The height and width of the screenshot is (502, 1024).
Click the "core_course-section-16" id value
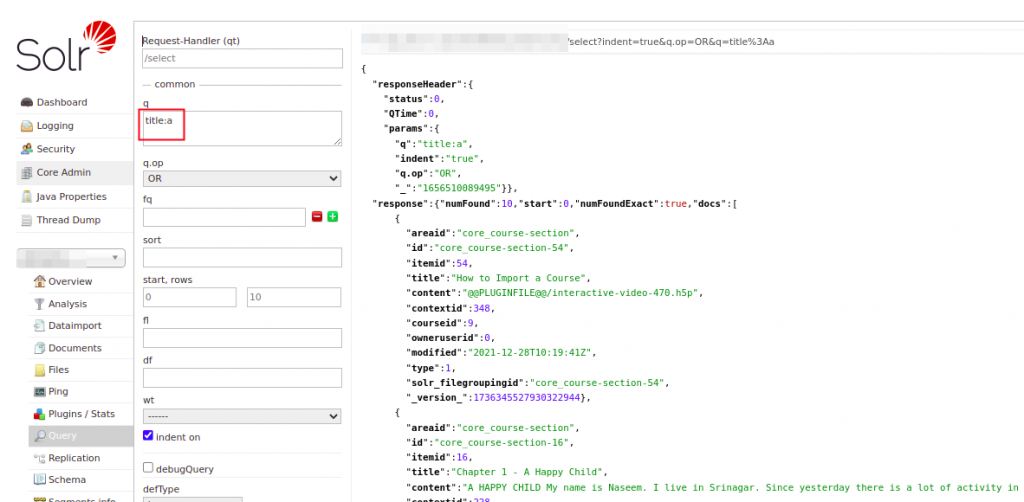tap(504, 443)
